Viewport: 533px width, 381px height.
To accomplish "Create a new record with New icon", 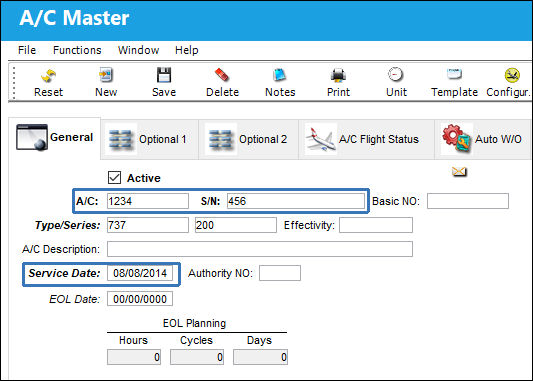I will click(x=106, y=75).
